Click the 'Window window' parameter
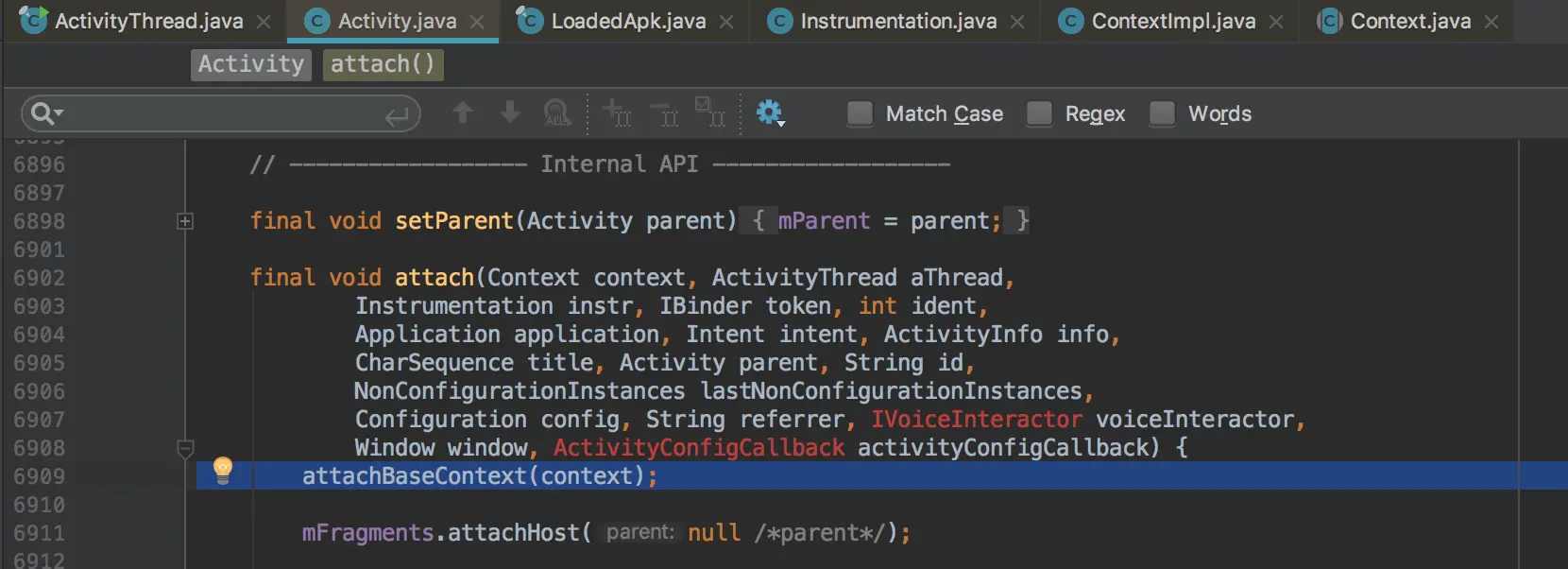The height and width of the screenshot is (569, 1568). 441,448
